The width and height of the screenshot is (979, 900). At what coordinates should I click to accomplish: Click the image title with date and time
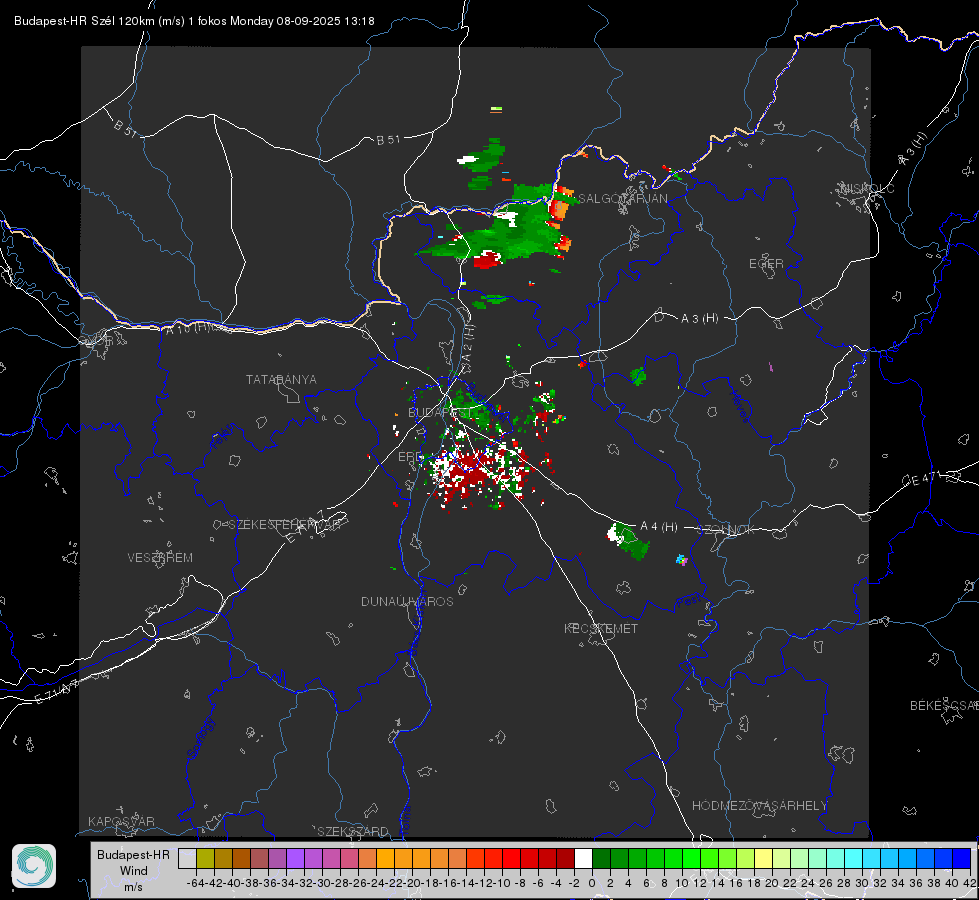point(194,21)
